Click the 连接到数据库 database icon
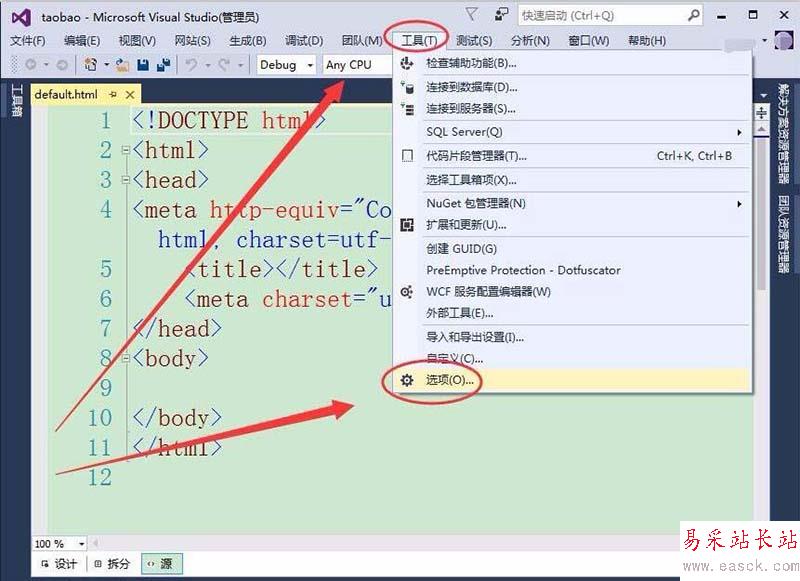The image size is (800, 581). pos(407,87)
